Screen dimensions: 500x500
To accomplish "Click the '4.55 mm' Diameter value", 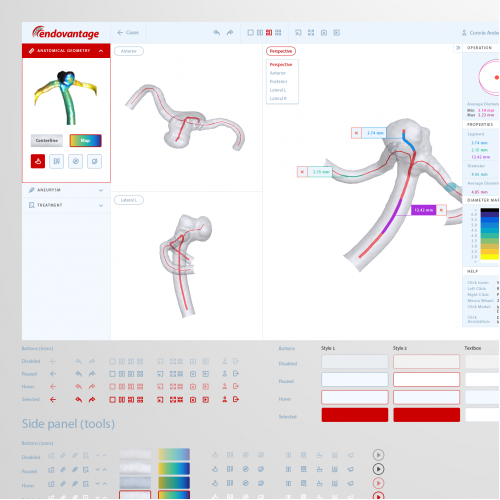I will tap(479, 174).
